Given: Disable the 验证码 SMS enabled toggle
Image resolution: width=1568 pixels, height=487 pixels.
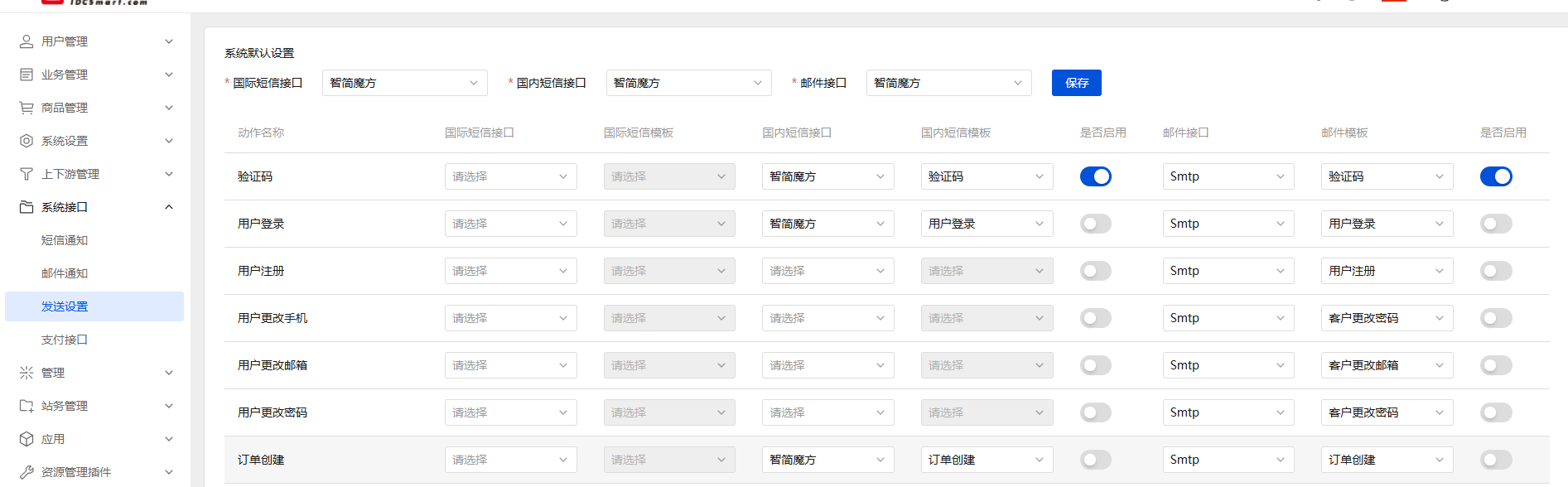Looking at the screenshot, I should click(x=1095, y=176).
